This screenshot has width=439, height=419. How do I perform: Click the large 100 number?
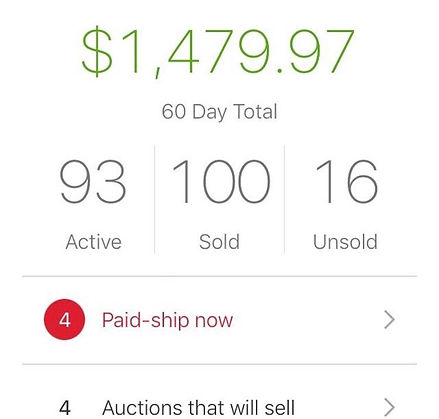(x=221, y=182)
